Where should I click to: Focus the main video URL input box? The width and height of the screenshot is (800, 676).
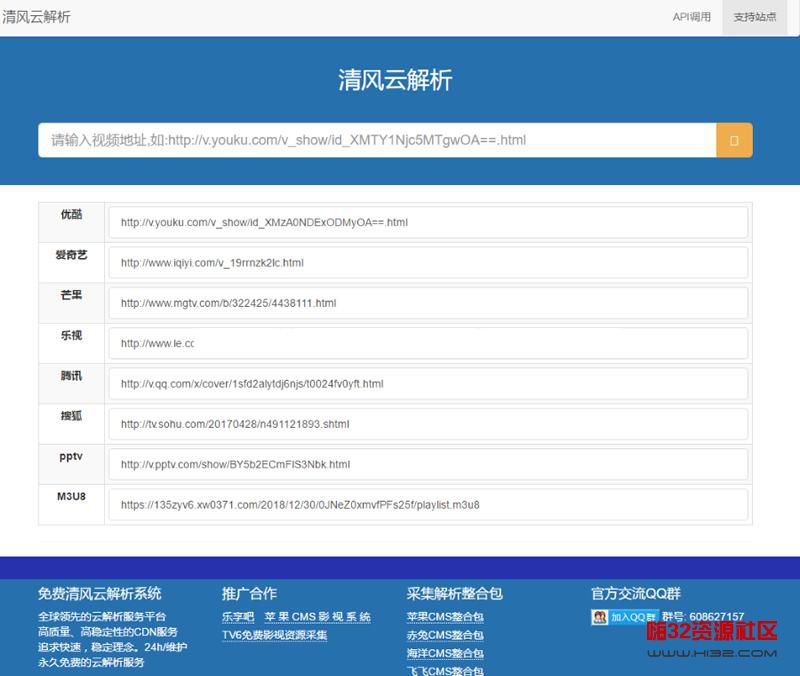coord(376,140)
